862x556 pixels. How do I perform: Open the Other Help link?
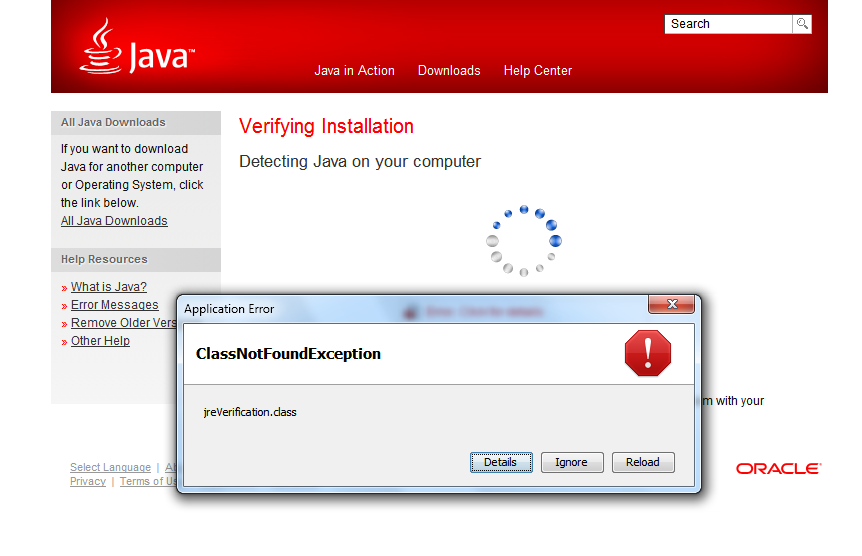click(100, 341)
